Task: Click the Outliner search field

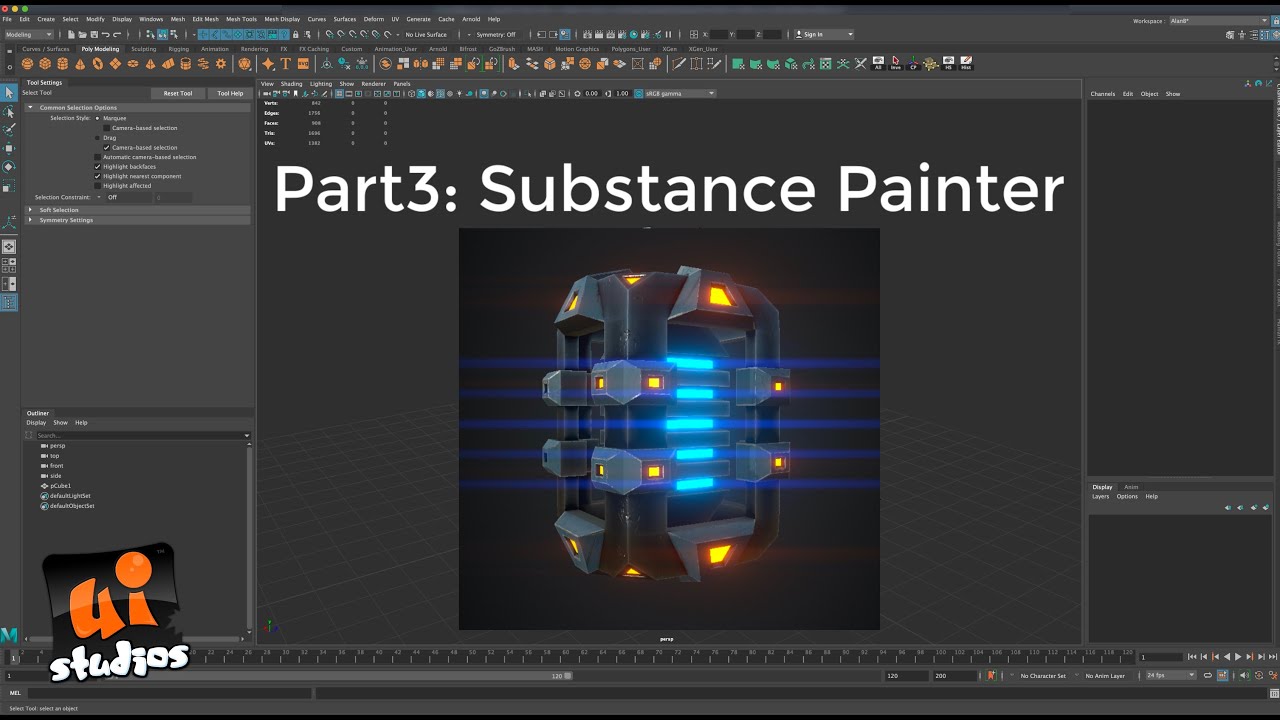Action: (143, 436)
